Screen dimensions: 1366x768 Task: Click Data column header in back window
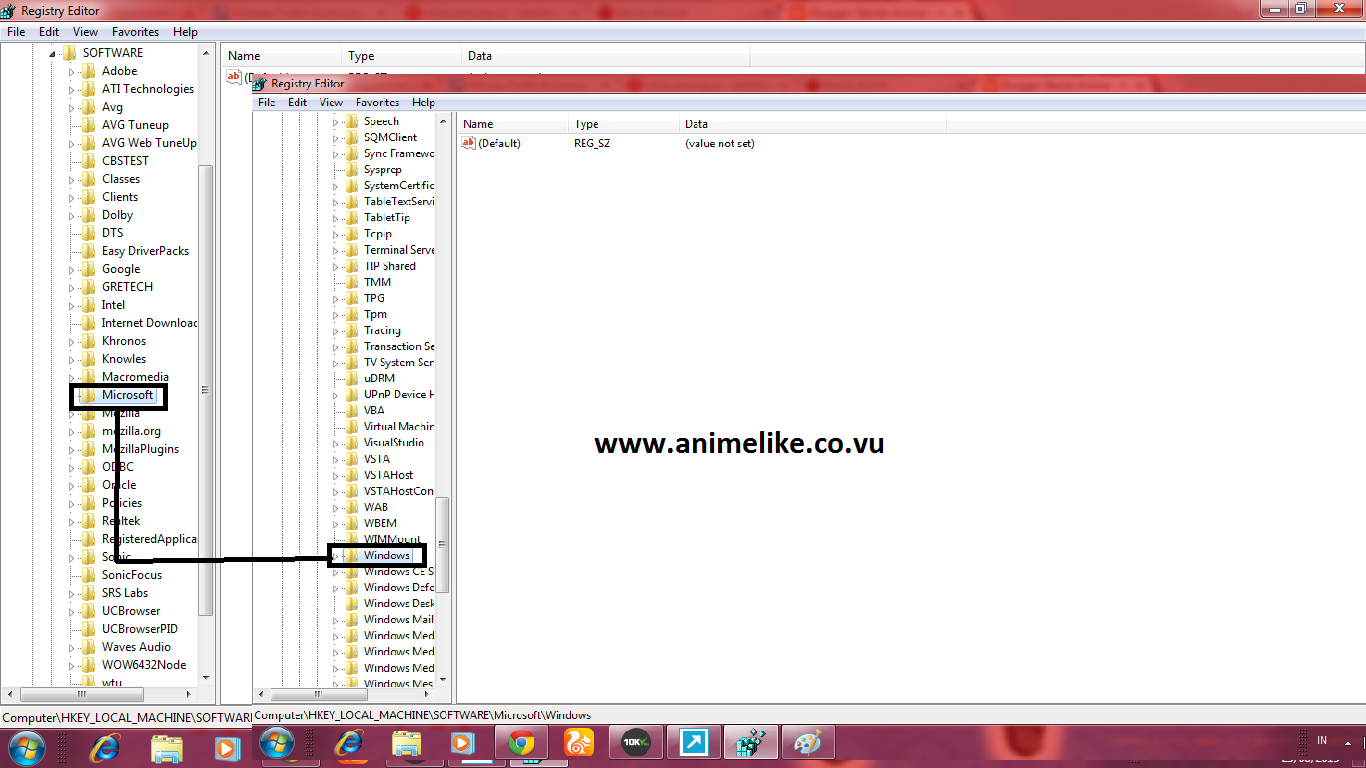[607, 56]
